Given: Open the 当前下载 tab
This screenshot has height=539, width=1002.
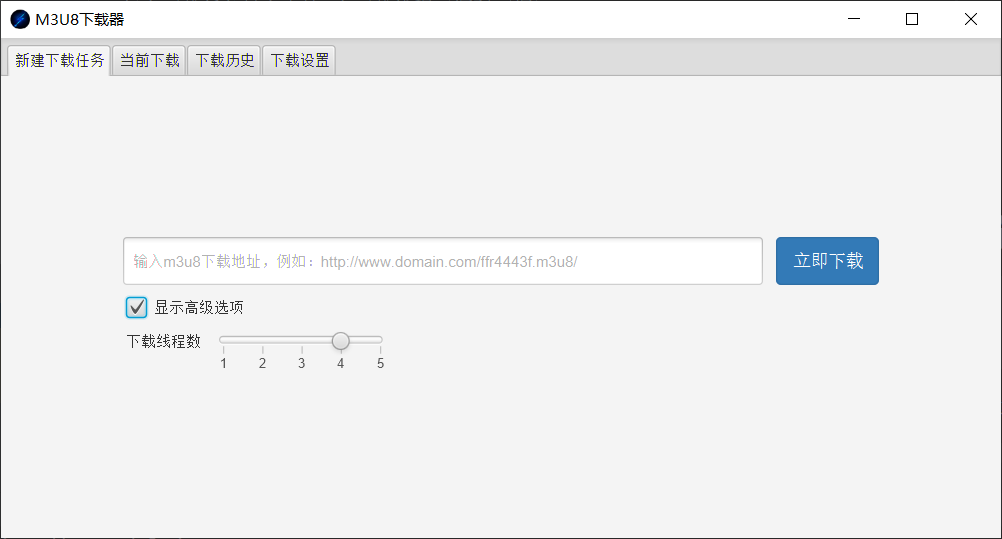Looking at the screenshot, I should [149, 60].
